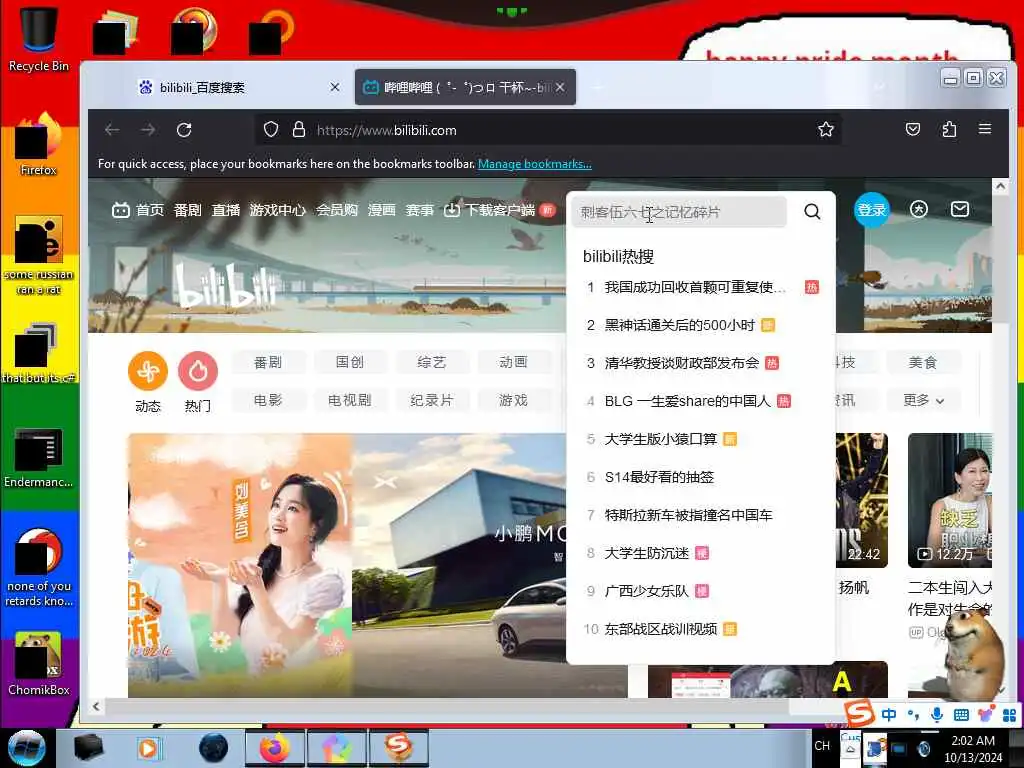This screenshot has height=768, width=1024.
Task: Select hot search 黑神话通关后的500小时
Action: pyautogui.click(x=679, y=325)
